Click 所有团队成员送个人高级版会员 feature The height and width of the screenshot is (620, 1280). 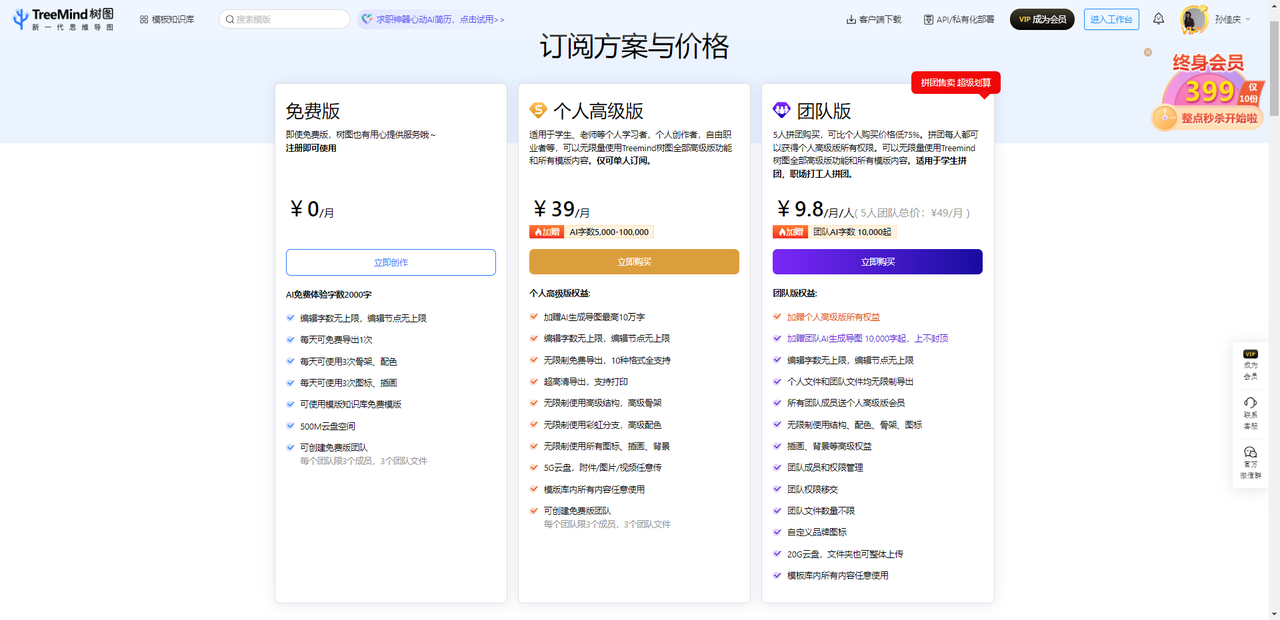click(846, 403)
